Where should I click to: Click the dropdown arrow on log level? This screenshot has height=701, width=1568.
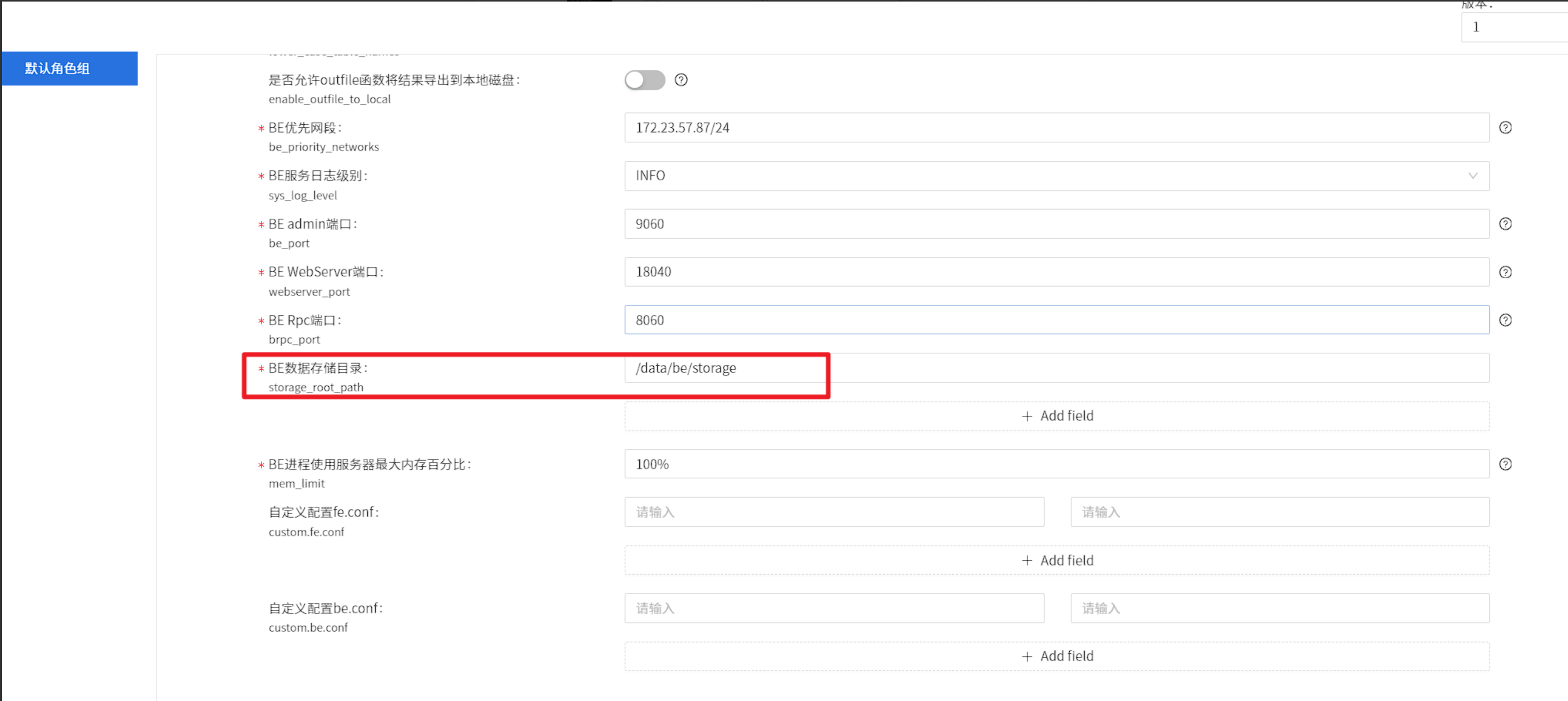coord(1472,176)
